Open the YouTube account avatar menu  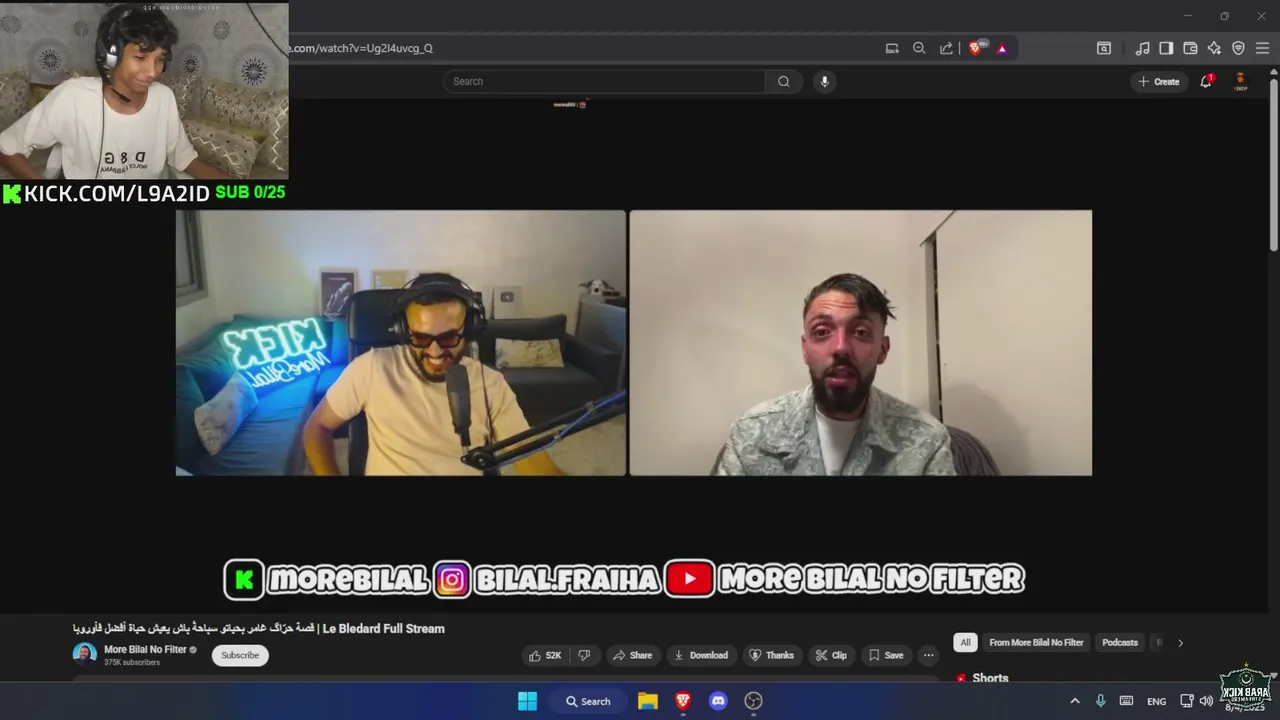[1240, 81]
